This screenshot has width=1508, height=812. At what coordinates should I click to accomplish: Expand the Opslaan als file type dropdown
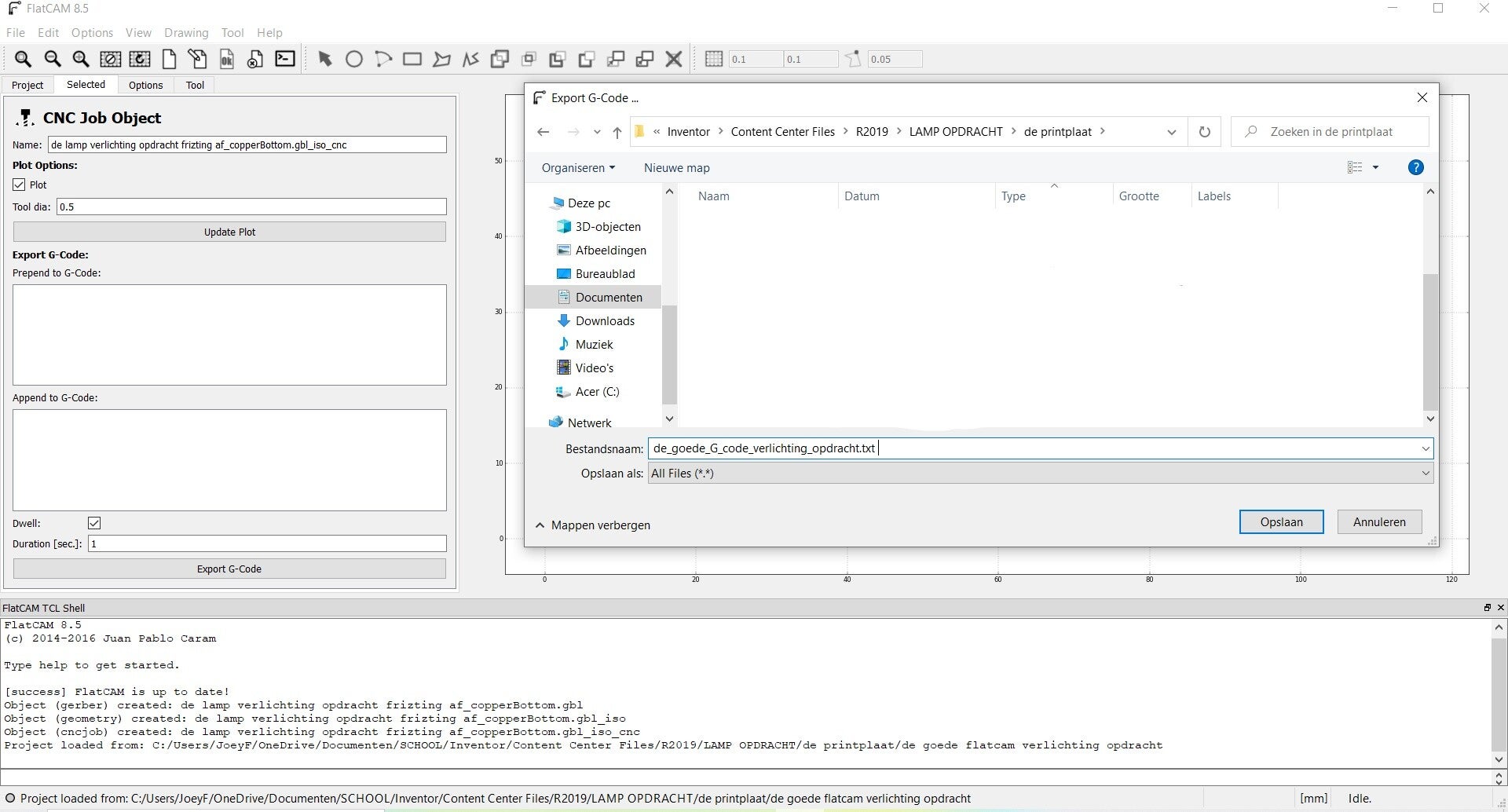tap(1425, 474)
